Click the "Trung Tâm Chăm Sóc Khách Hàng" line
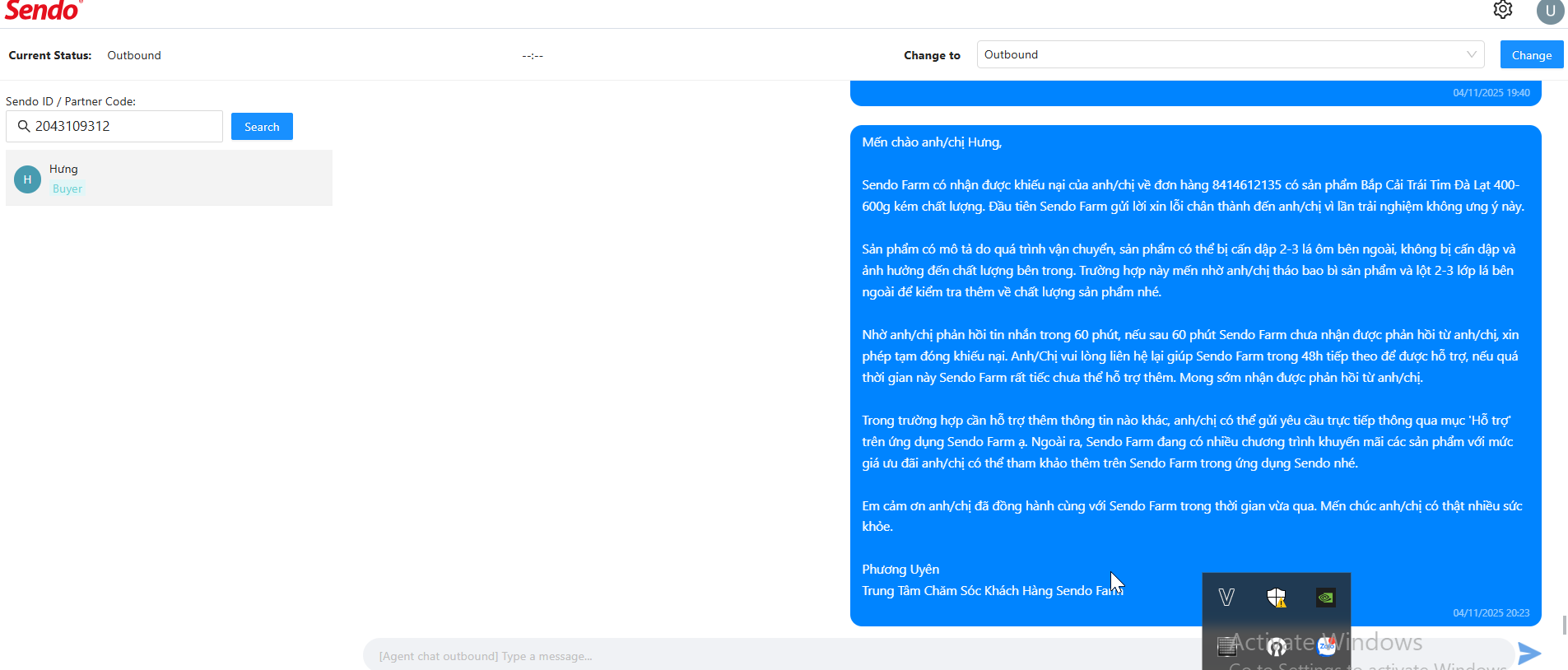This screenshot has width=1568, height=670. pos(993,591)
